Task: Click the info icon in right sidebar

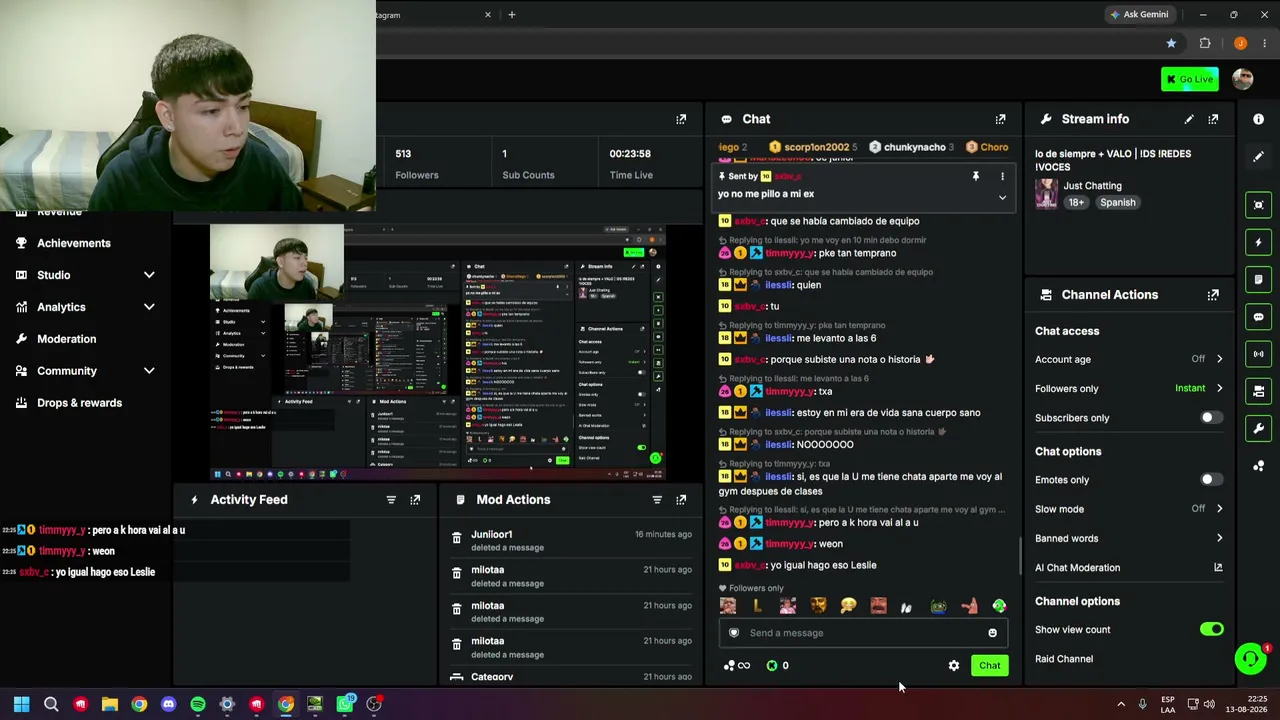Action: (1259, 119)
